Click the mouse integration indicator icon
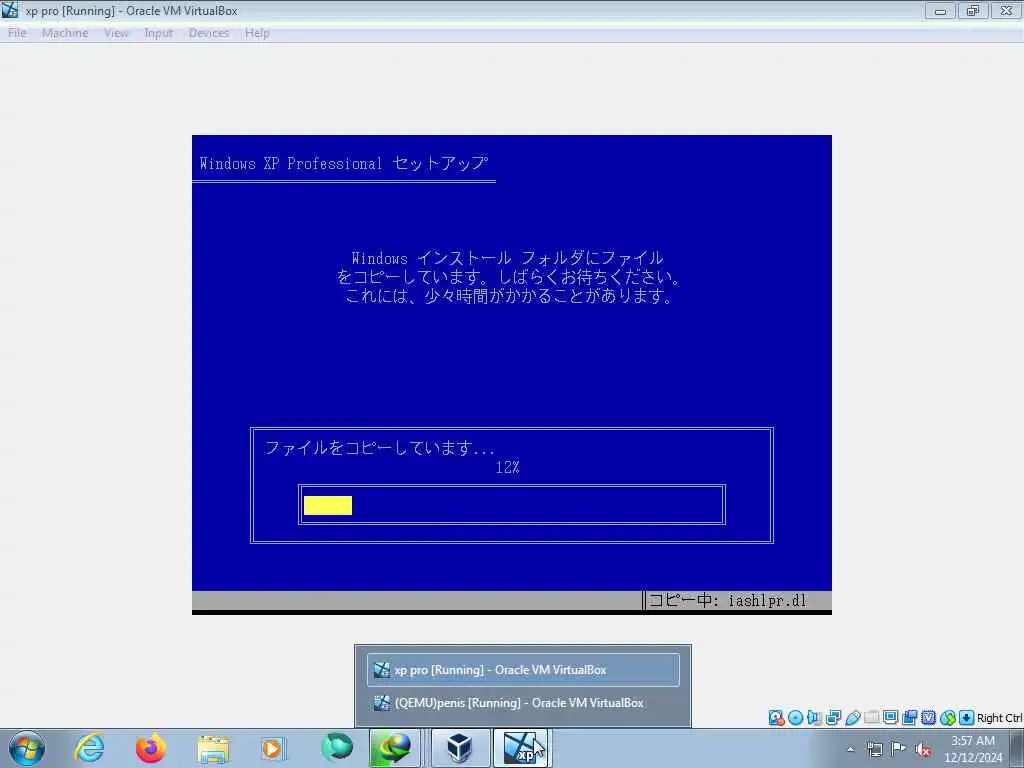 pos(948,718)
